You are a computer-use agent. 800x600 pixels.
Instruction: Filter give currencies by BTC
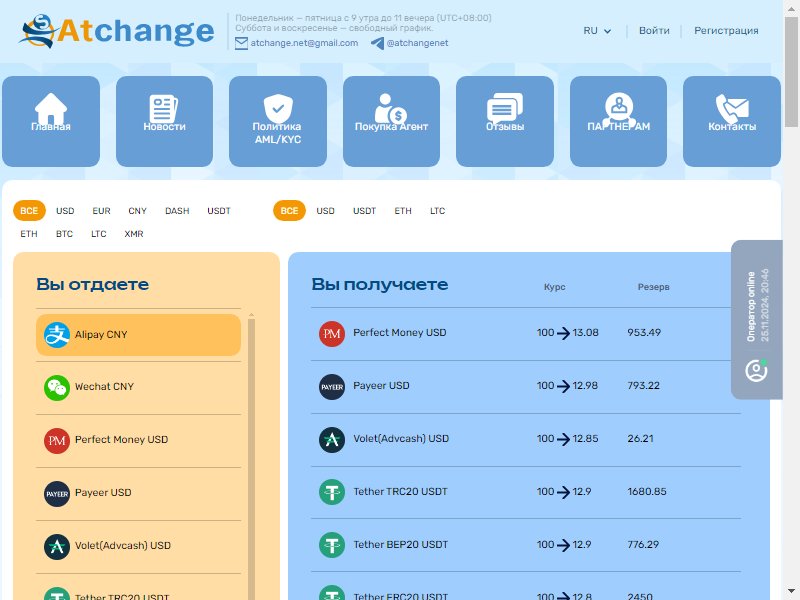[x=64, y=234]
